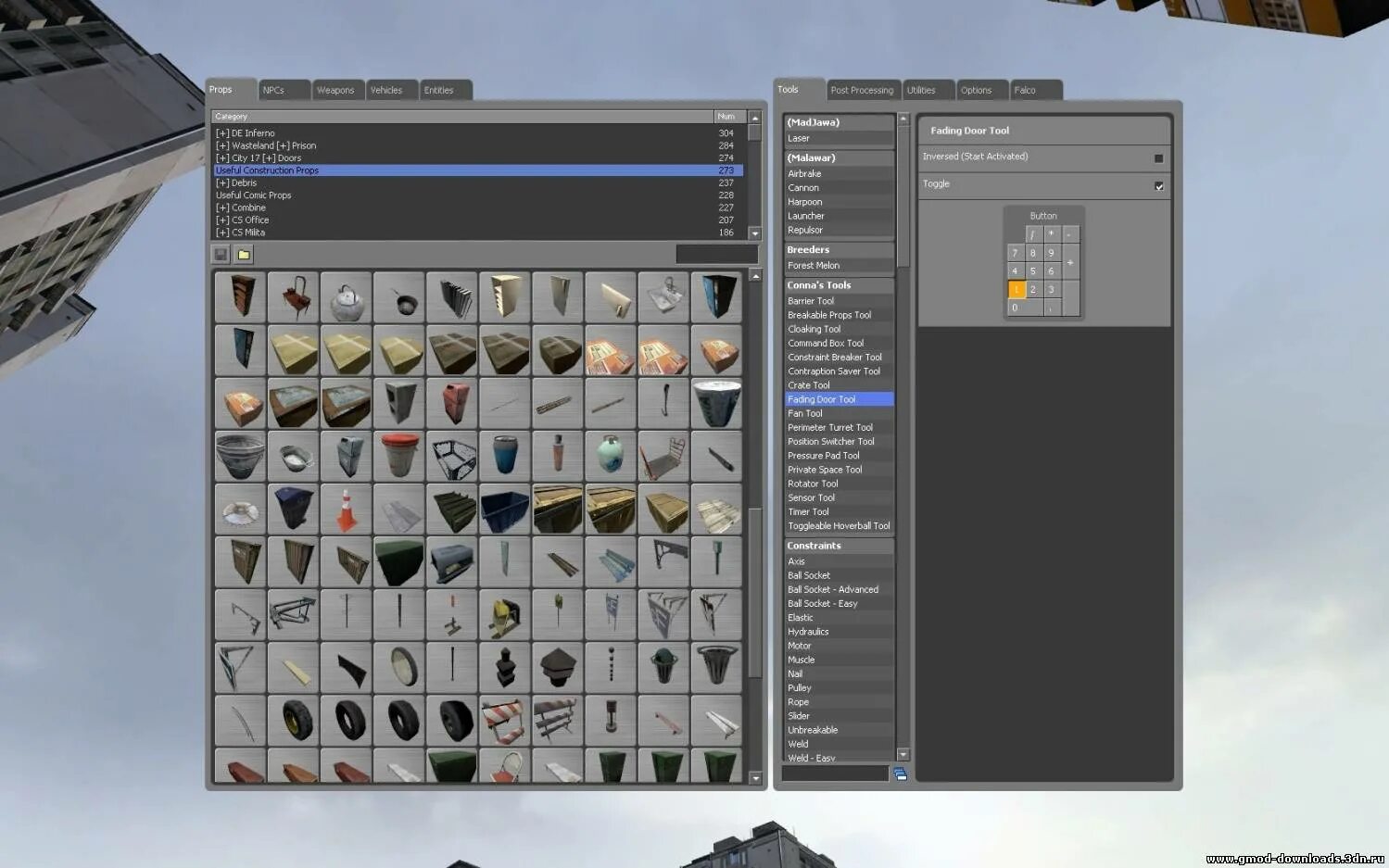The width and height of the screenshot is (1389, 868).
Task: Spawn the striped road barricade prop
Action: click(505, 721)
